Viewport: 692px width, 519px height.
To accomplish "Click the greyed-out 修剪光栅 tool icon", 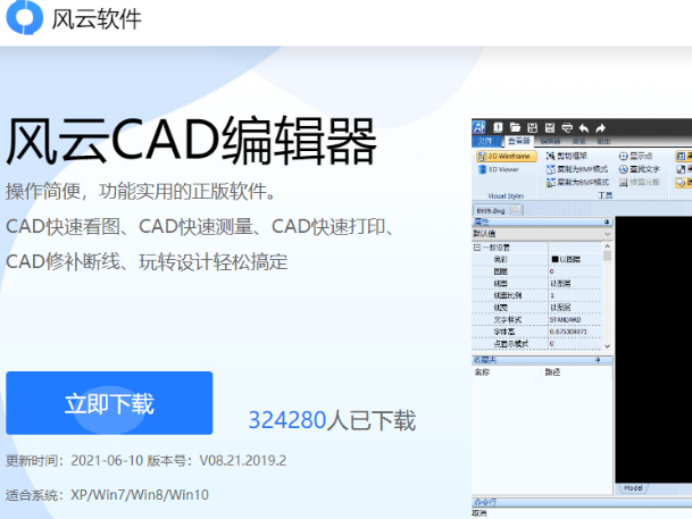I will [x=623, y=182].
